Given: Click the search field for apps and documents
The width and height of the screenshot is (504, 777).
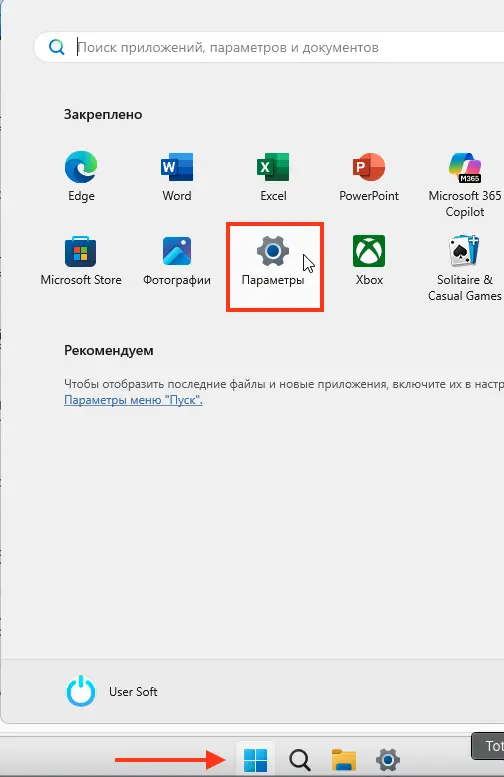Looking at the screenshot, I should coord(269,48).
